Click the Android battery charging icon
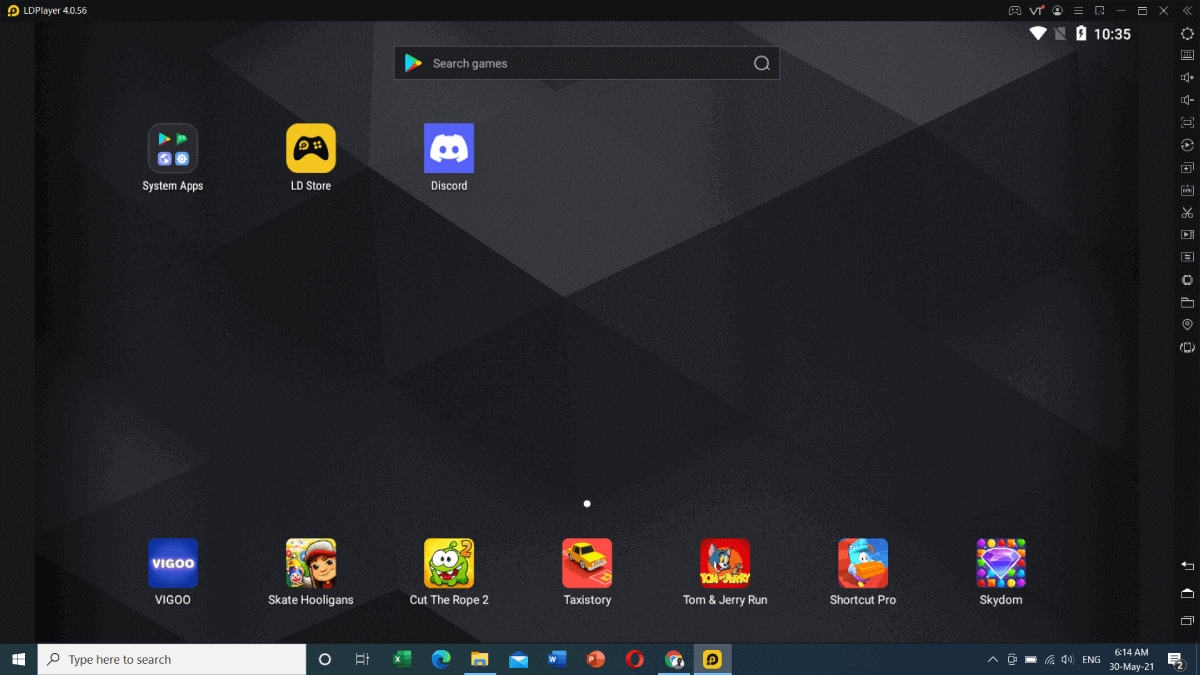 coord(1081,34)
